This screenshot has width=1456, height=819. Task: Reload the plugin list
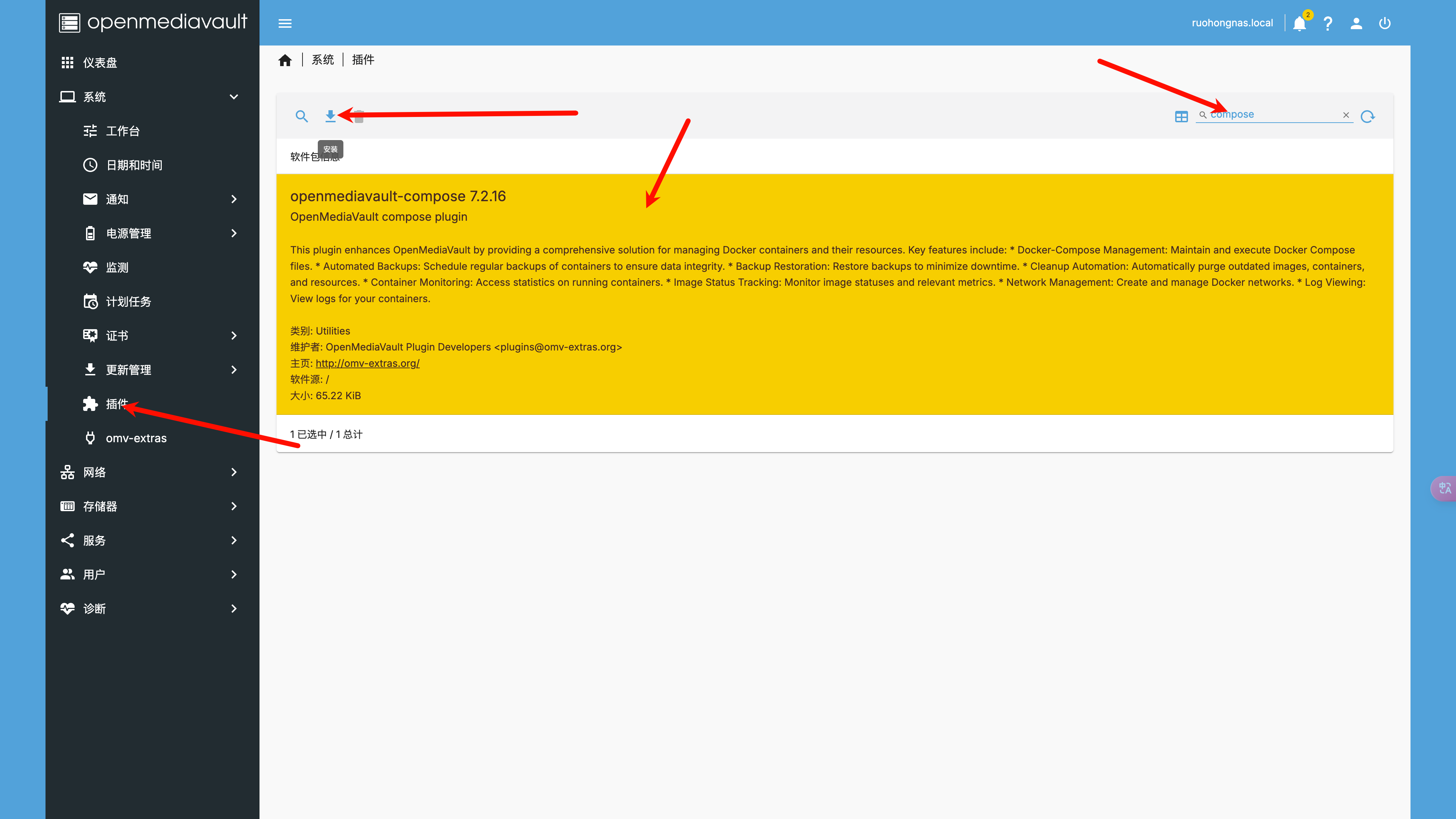(1368, 117)
